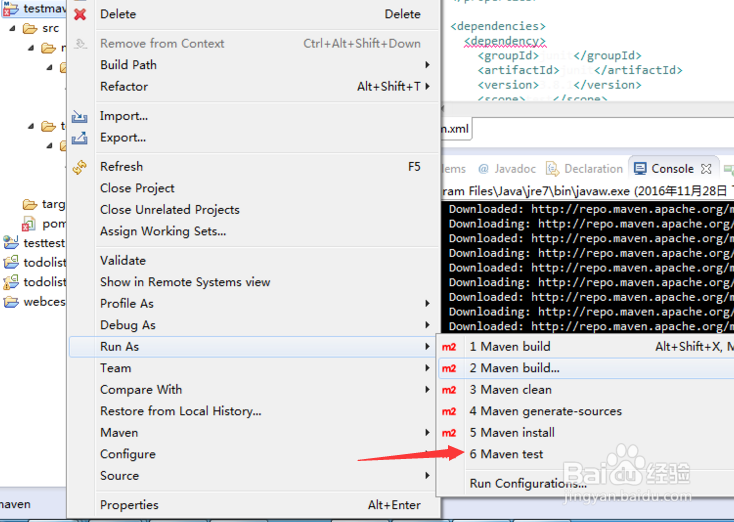Click the Export icon in context menu
The image size is (734, 522).
pos(80,138)
